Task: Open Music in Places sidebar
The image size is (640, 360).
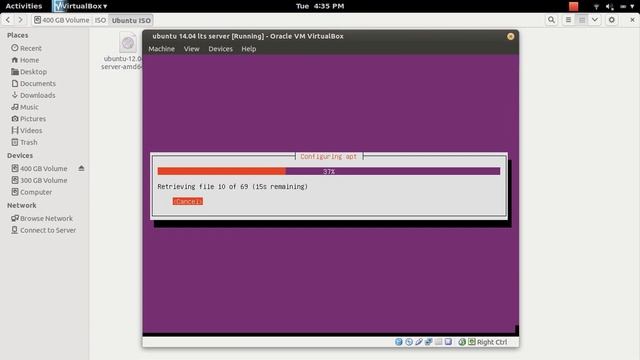Action: point(25,107)
